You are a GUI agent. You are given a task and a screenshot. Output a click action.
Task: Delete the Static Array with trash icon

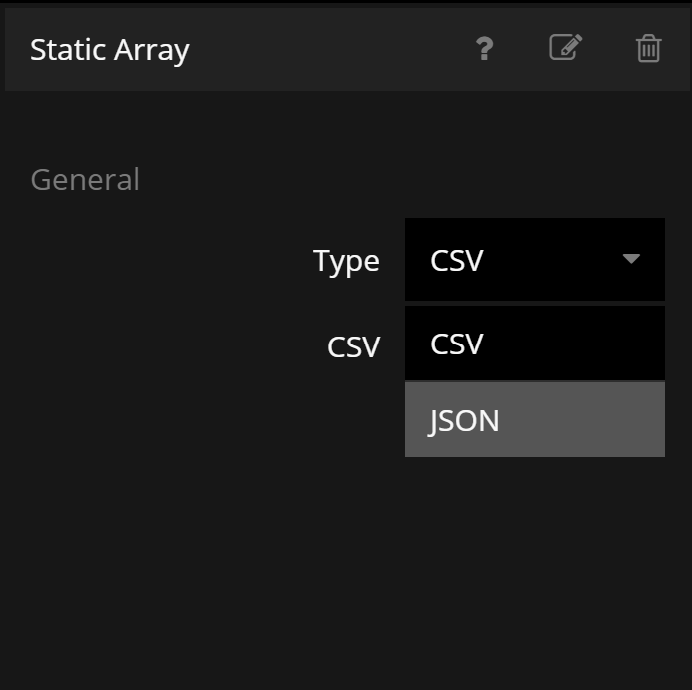click(648, 48)
